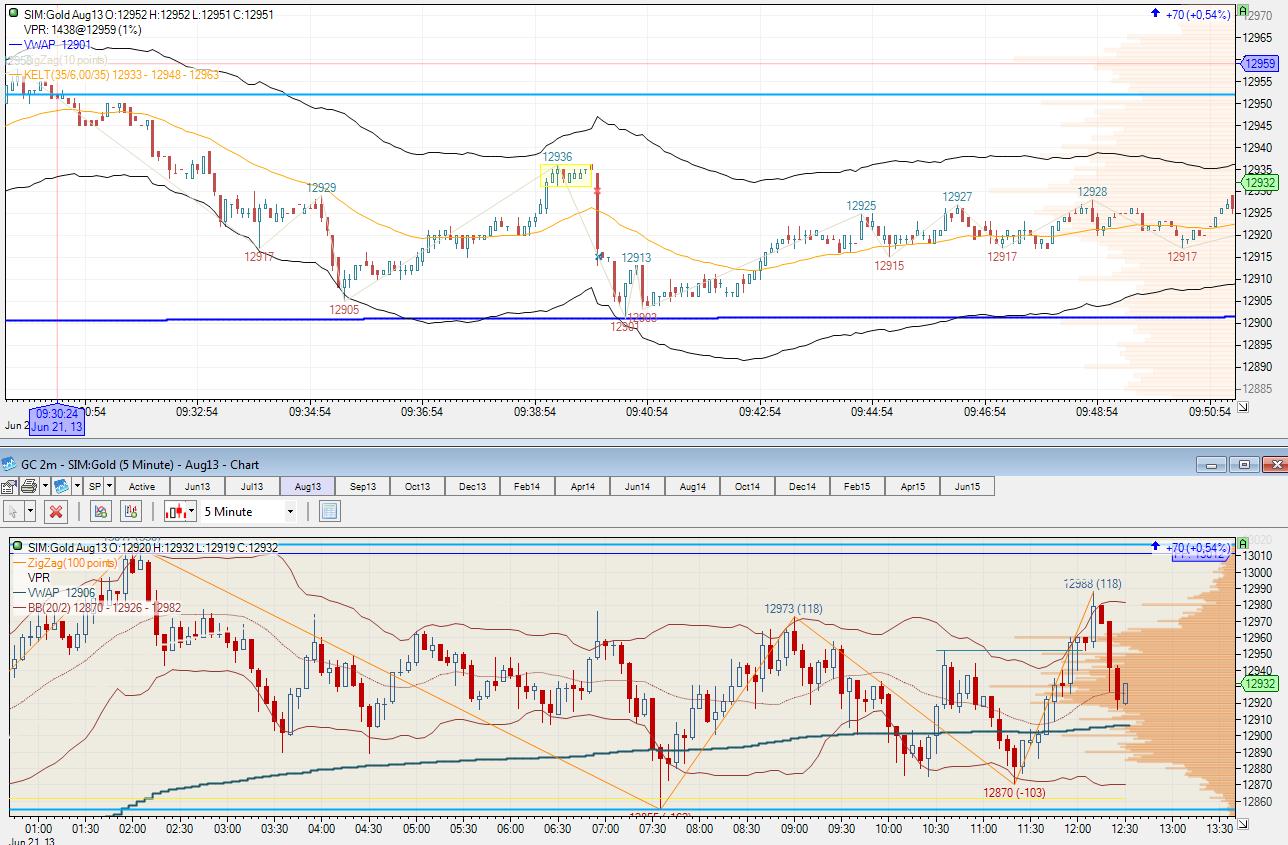
Task: Expand the print options dropdown arrow
Action: (x=43, y=486)
